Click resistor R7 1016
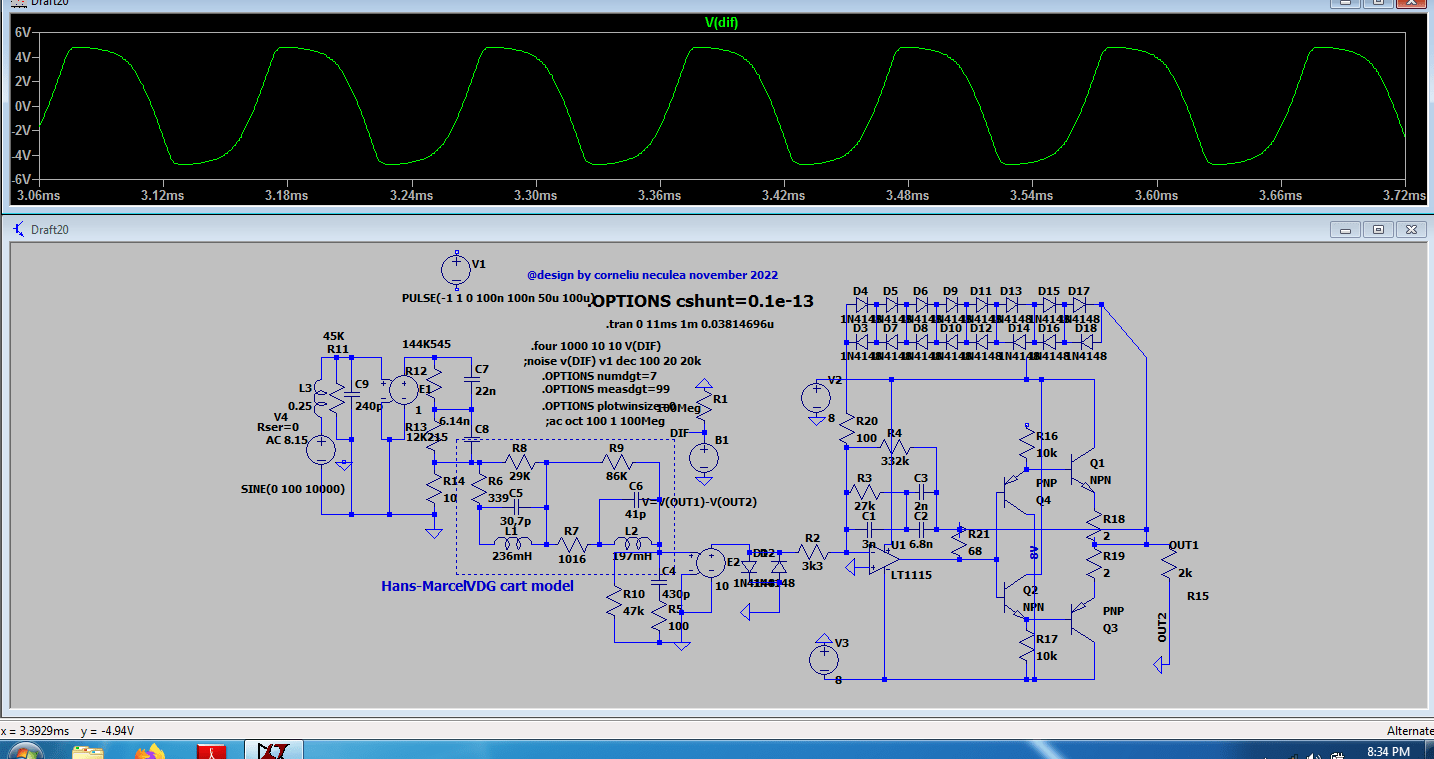1434x759 pixels. (571, 545)
